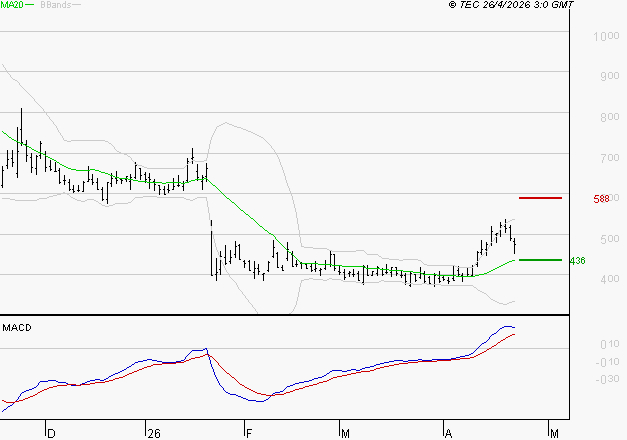Click the 400 price axis label
The height and width of the screenshot is (440, 627).
point(610,279)
